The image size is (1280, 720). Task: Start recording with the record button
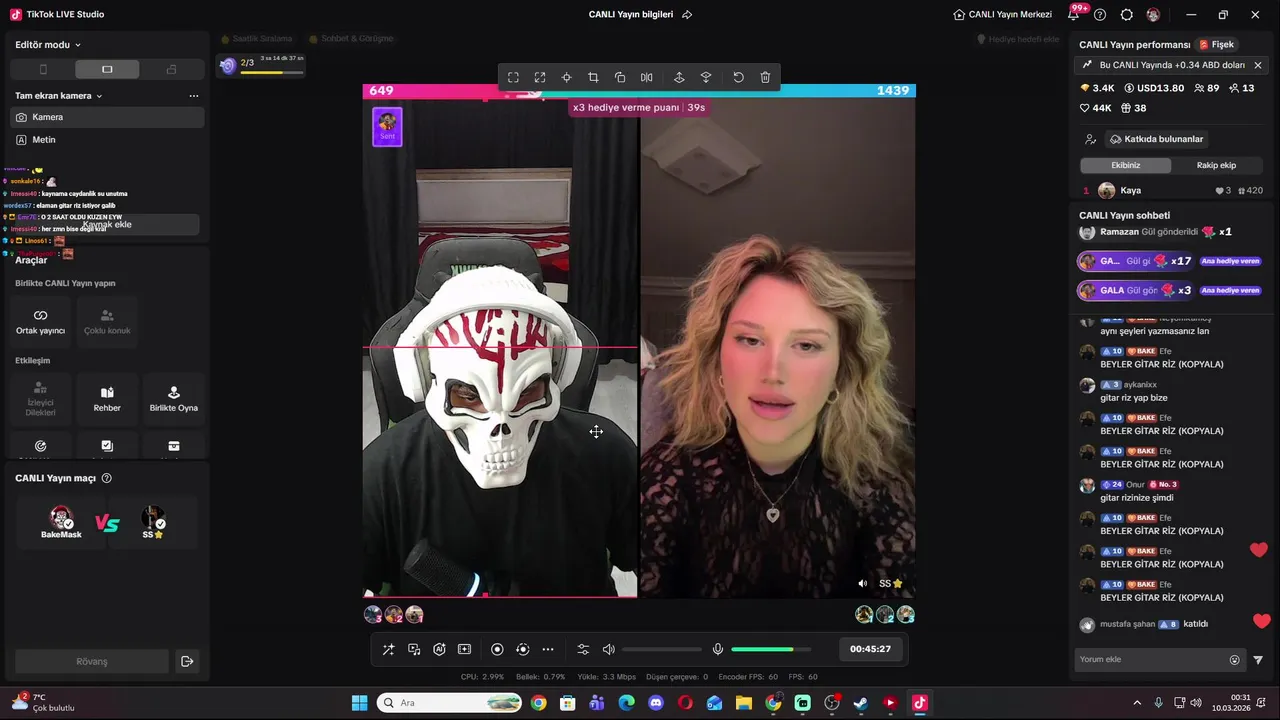point(497,649)
